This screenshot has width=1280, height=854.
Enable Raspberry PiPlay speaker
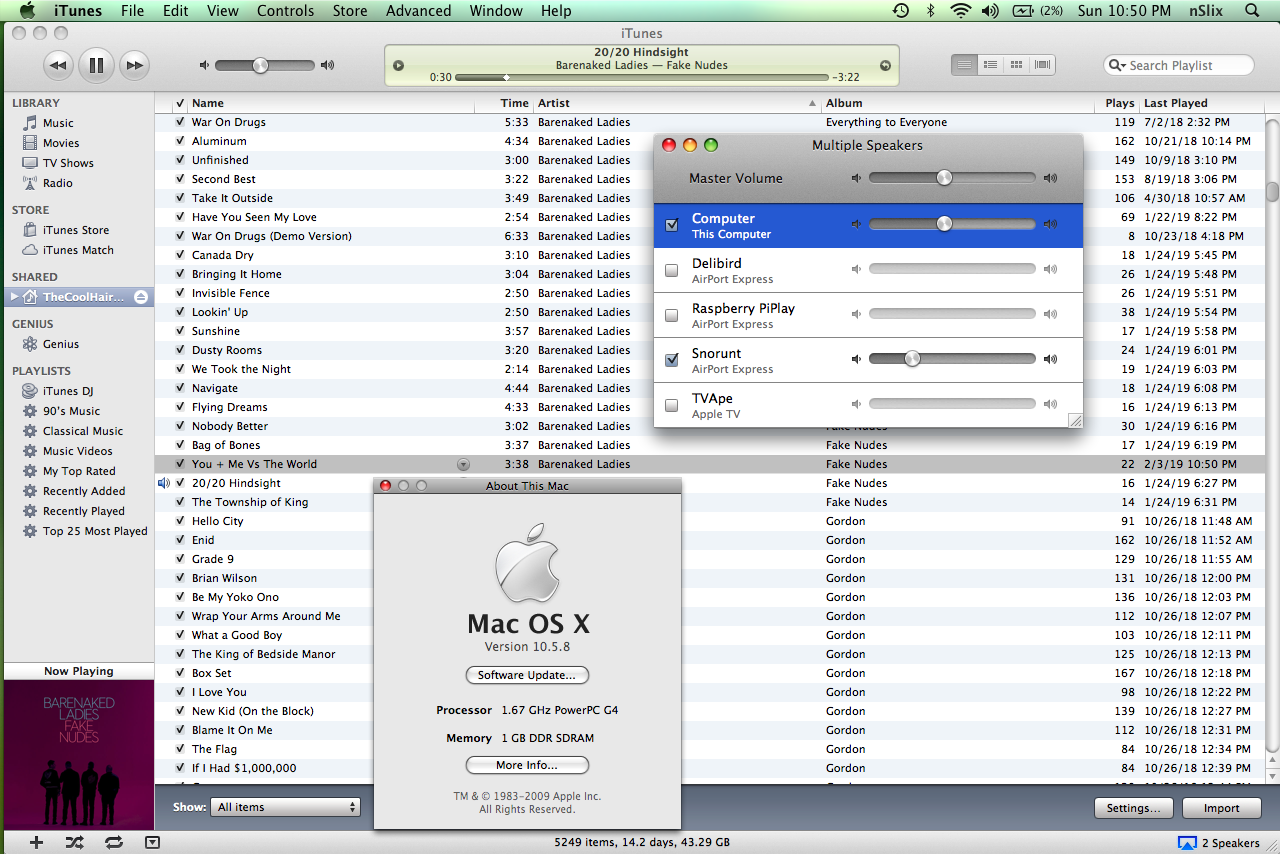point(672,315)
